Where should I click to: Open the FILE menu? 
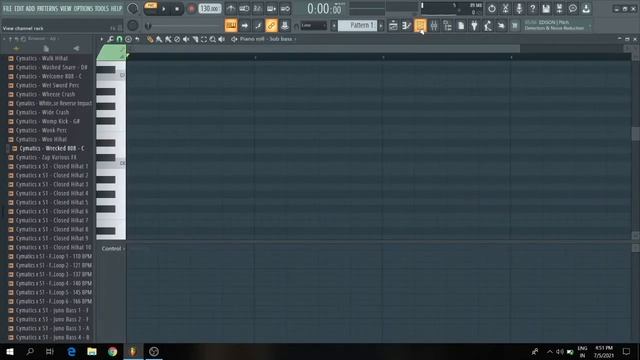[7, 8]
